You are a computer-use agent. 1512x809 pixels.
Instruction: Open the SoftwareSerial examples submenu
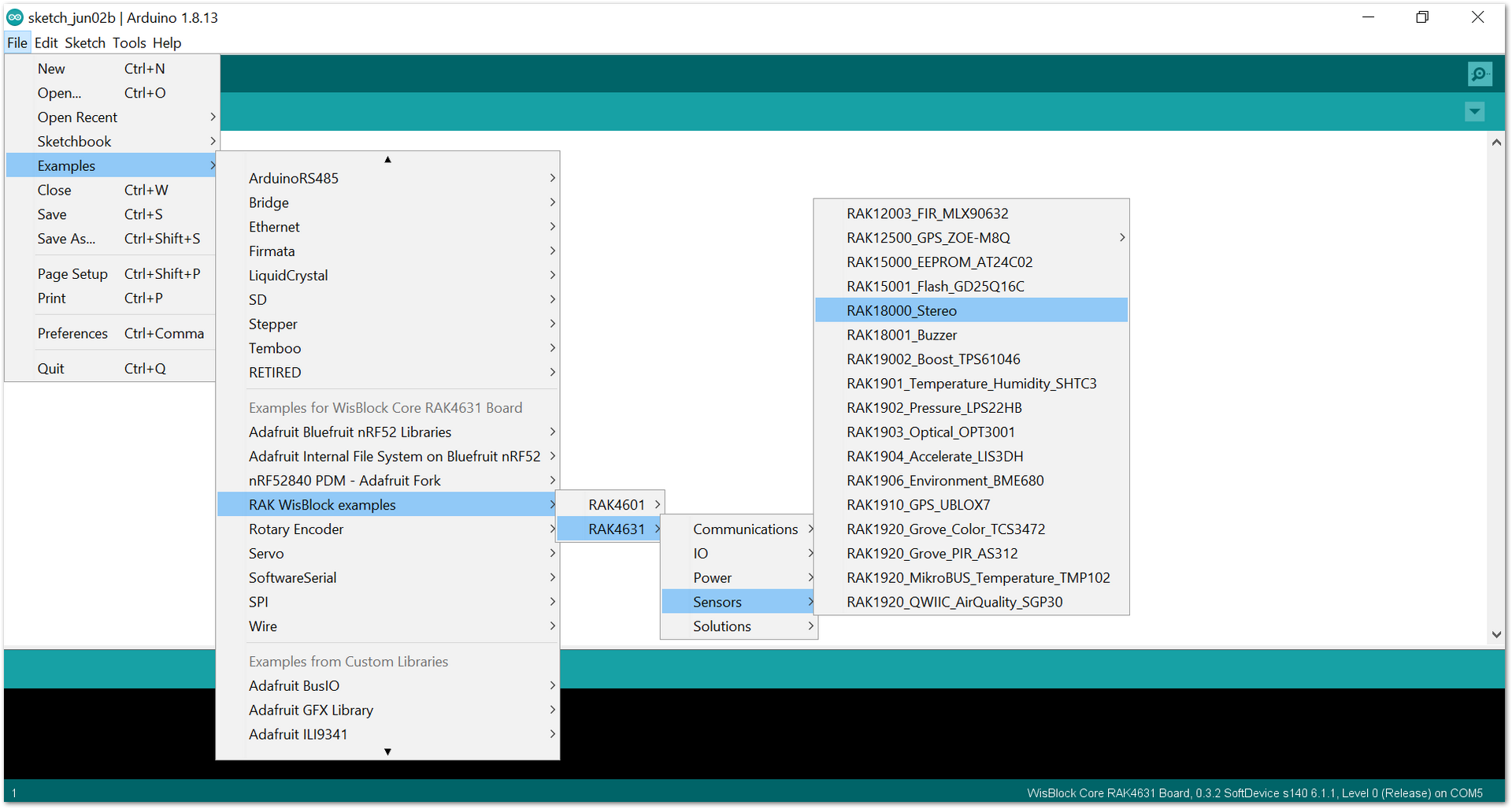tap(387, 578)
